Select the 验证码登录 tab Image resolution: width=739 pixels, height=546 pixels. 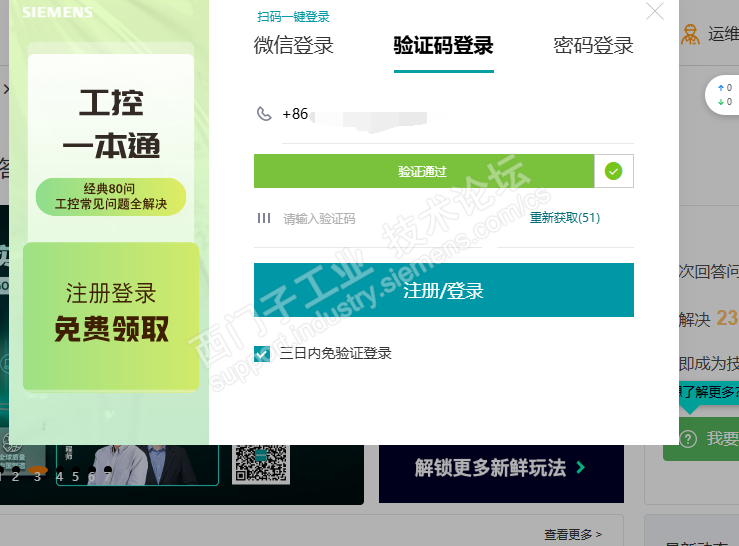click(443, 46)
